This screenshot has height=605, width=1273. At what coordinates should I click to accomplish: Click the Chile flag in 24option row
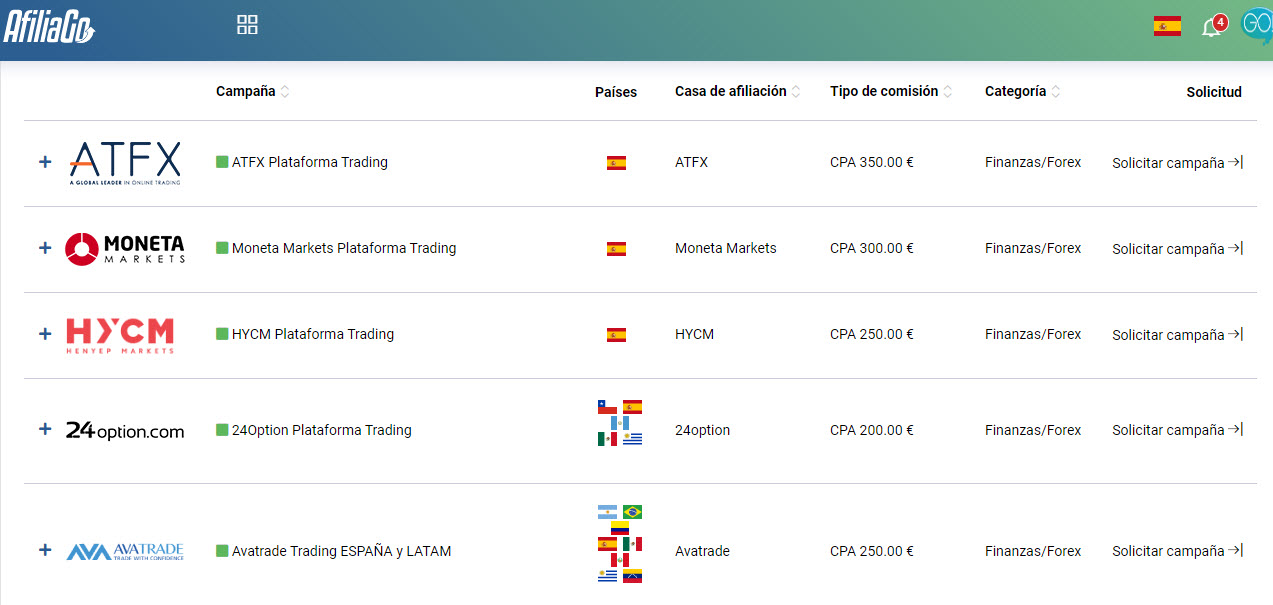tap(607, 407)
